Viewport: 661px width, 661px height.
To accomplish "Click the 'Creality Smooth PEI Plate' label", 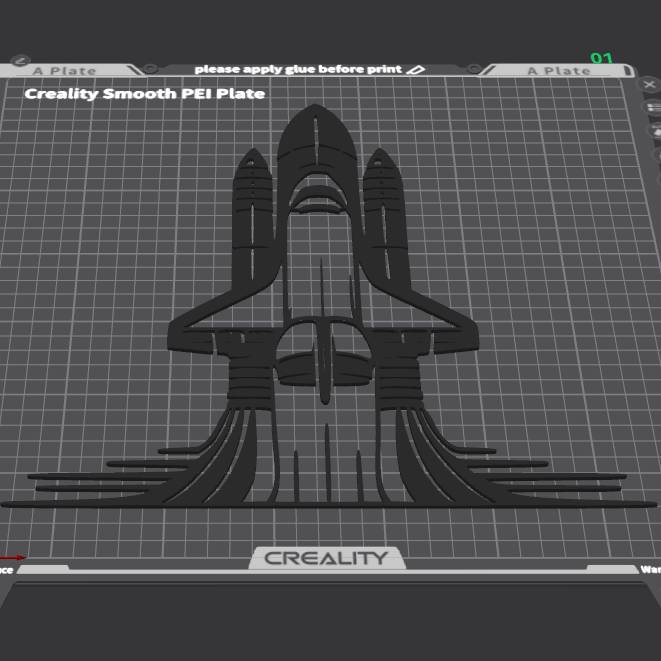I will pos(144,94).
